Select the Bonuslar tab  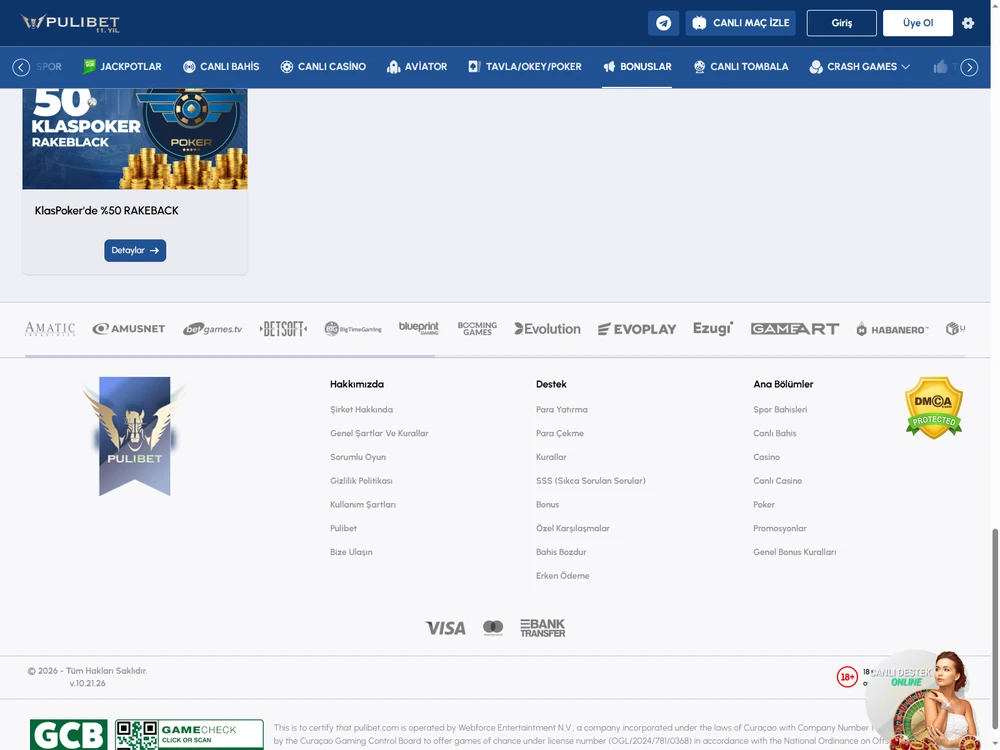637,67
